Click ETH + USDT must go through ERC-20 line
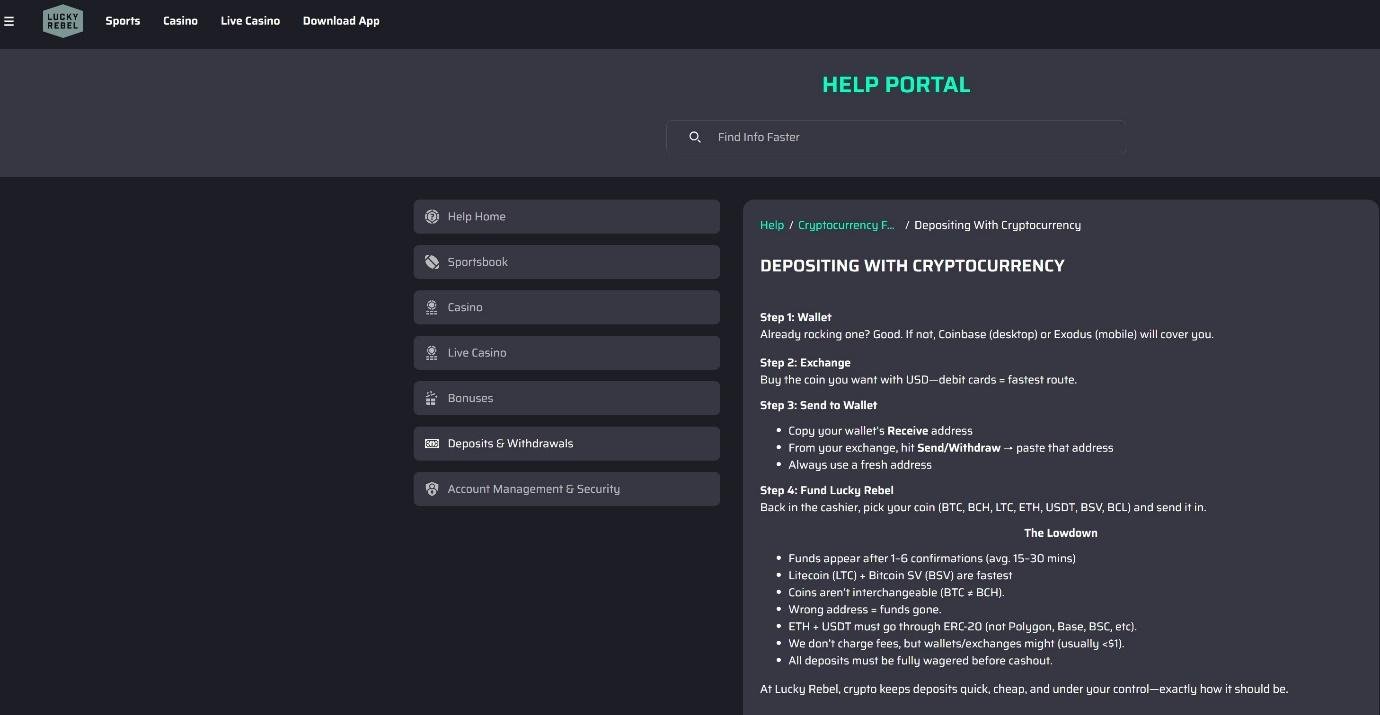 [962, 626]
